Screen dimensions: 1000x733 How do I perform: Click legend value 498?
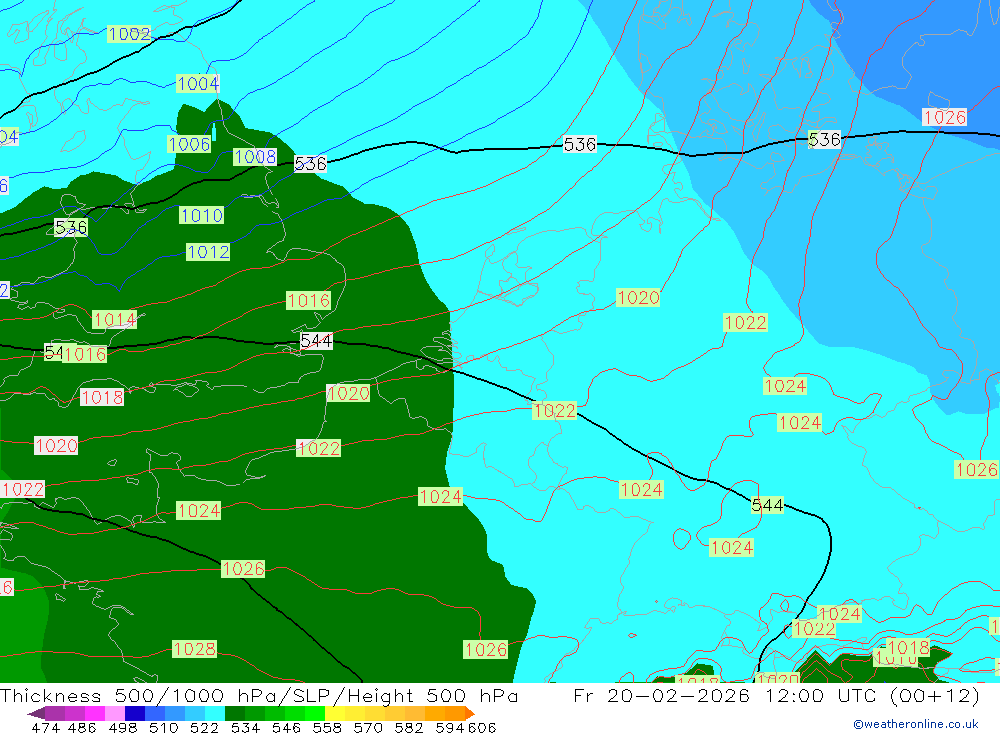pos(122,727)
